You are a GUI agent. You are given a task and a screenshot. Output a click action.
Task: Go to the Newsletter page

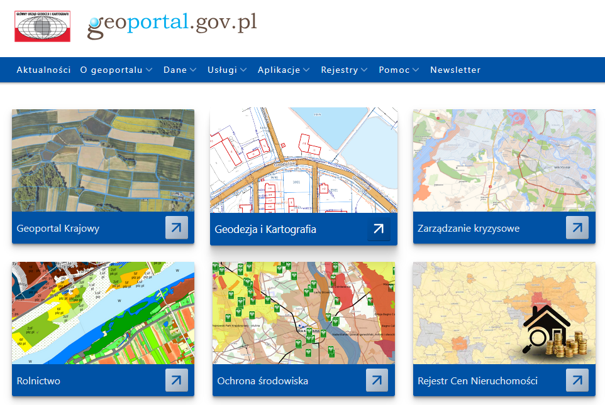(455, 70)
